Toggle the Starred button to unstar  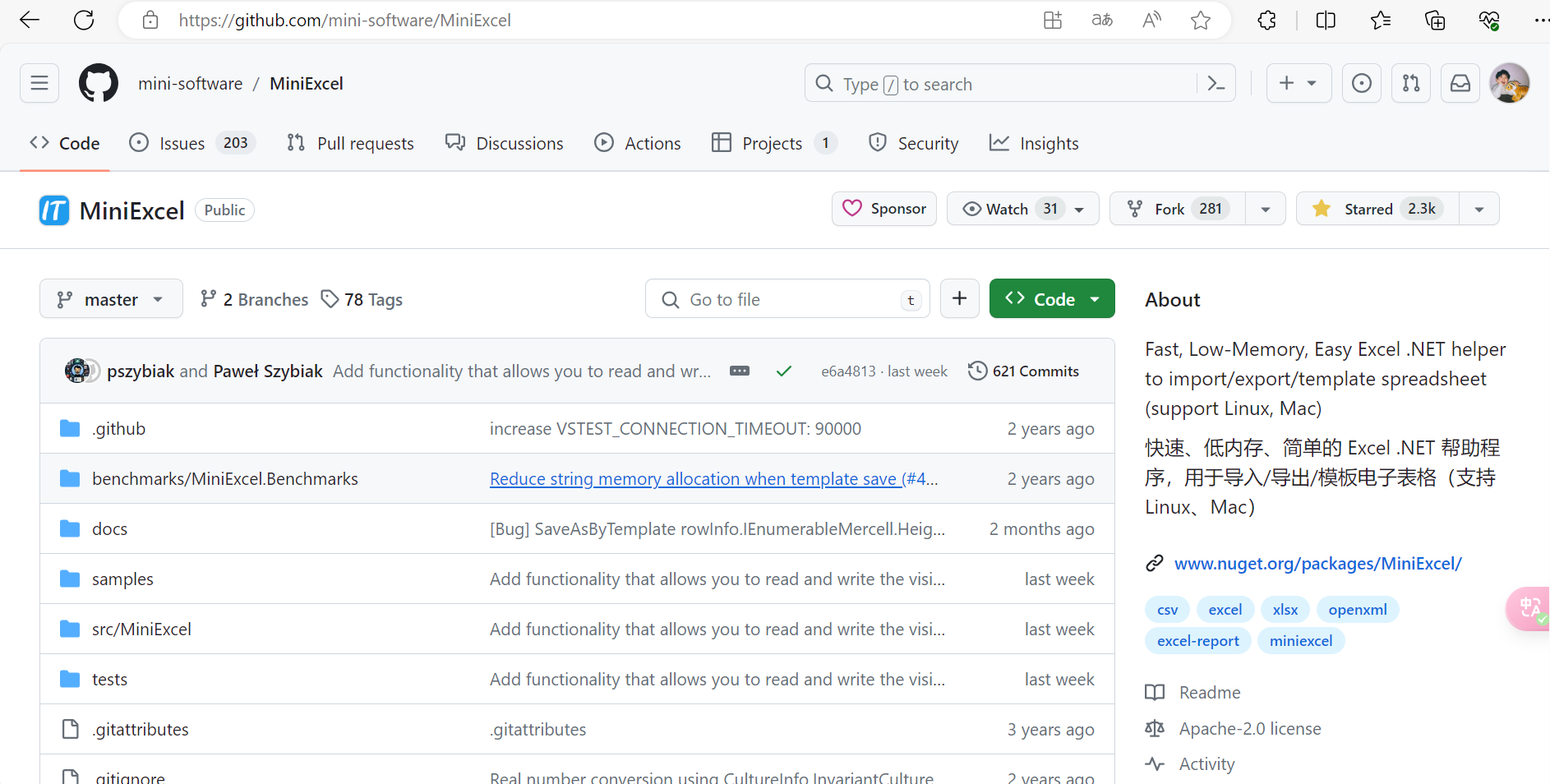tap(1377, 209)
